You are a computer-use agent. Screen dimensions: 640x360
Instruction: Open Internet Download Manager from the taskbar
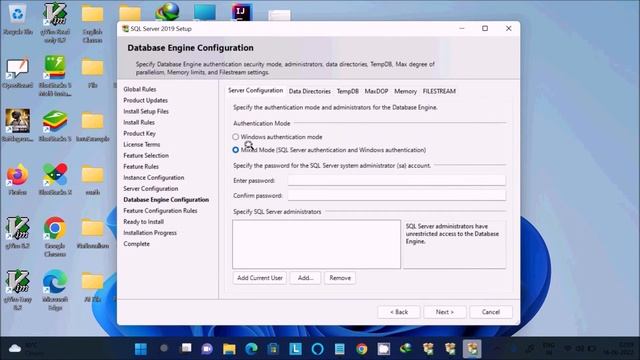point(406,348)
